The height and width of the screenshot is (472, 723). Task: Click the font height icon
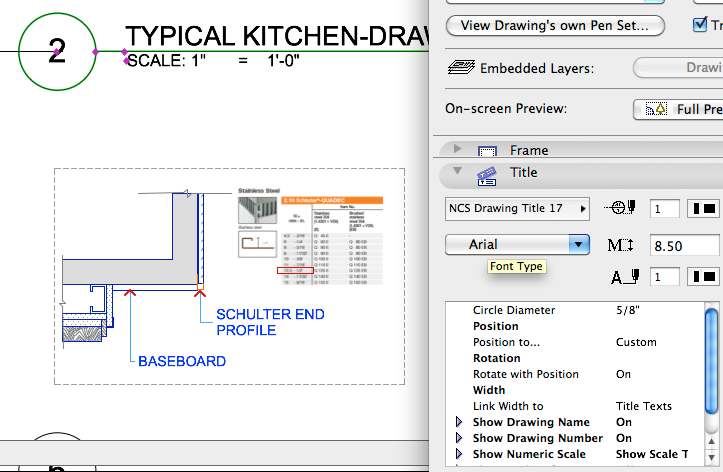[621, 245]
